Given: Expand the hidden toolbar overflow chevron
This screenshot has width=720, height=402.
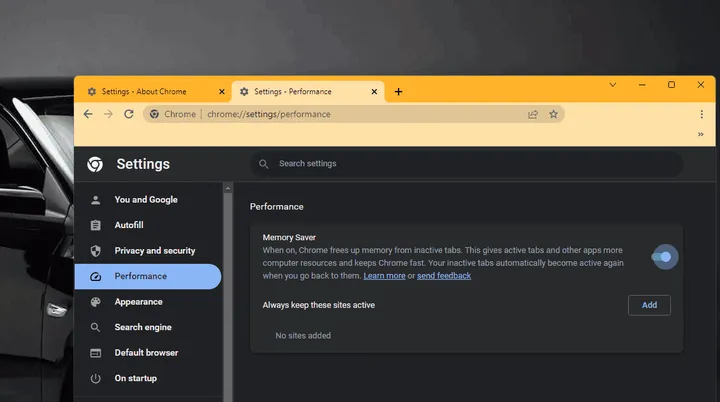Looking at the screenshot, I should pyautogui.click(x=700, y=134).
